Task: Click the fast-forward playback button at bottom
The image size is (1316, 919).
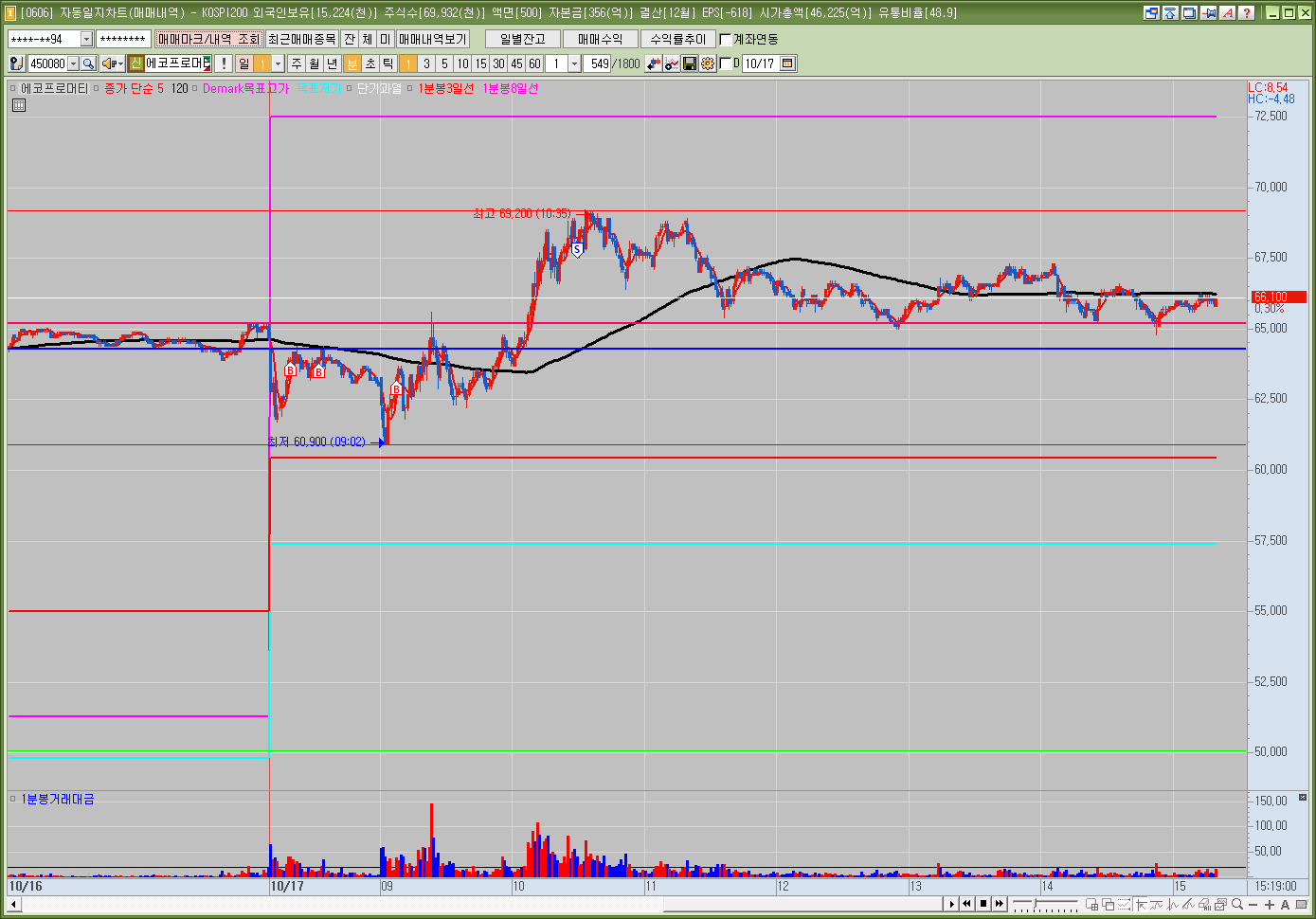Action: pos(1000,905)
